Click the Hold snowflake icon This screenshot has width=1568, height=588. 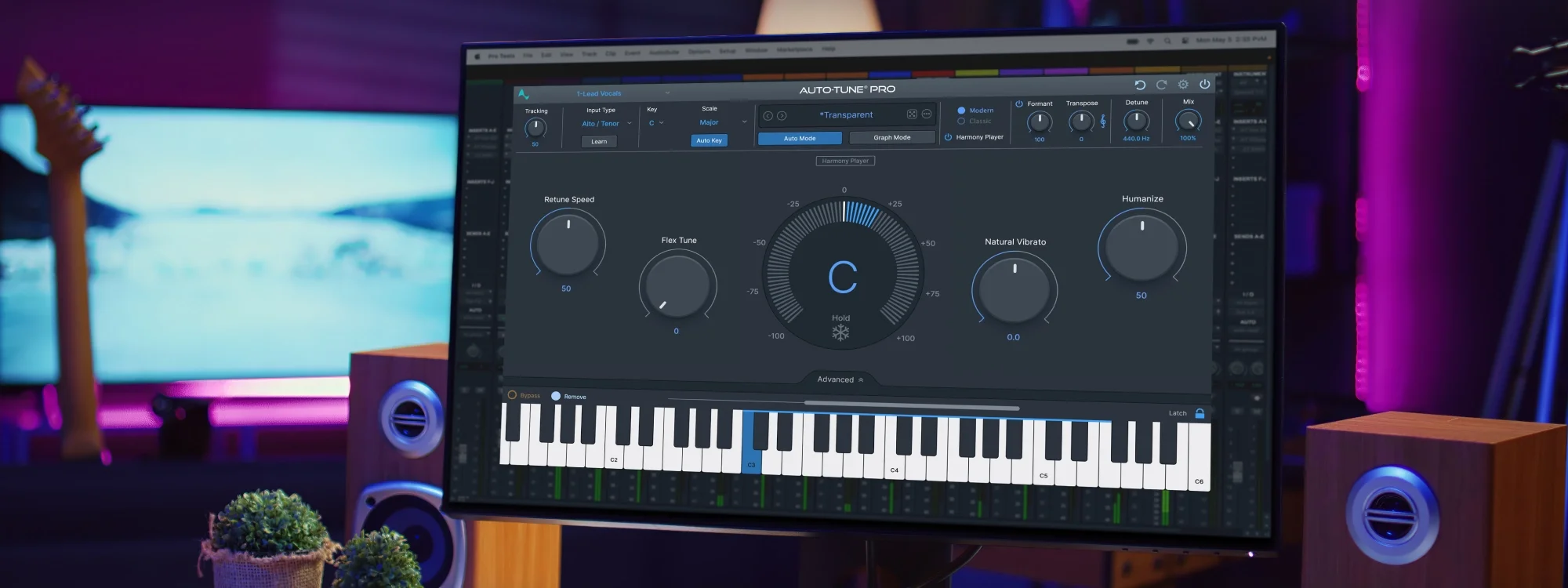840,333
